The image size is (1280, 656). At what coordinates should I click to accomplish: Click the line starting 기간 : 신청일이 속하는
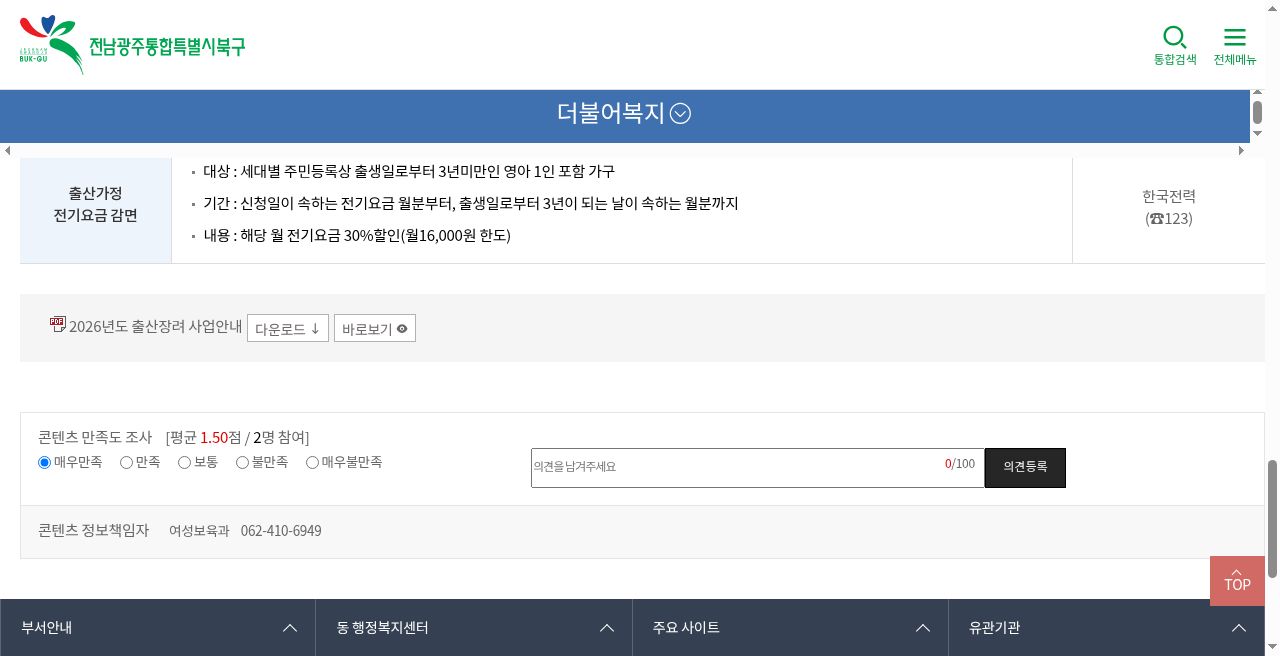click(x=471, y=204)
